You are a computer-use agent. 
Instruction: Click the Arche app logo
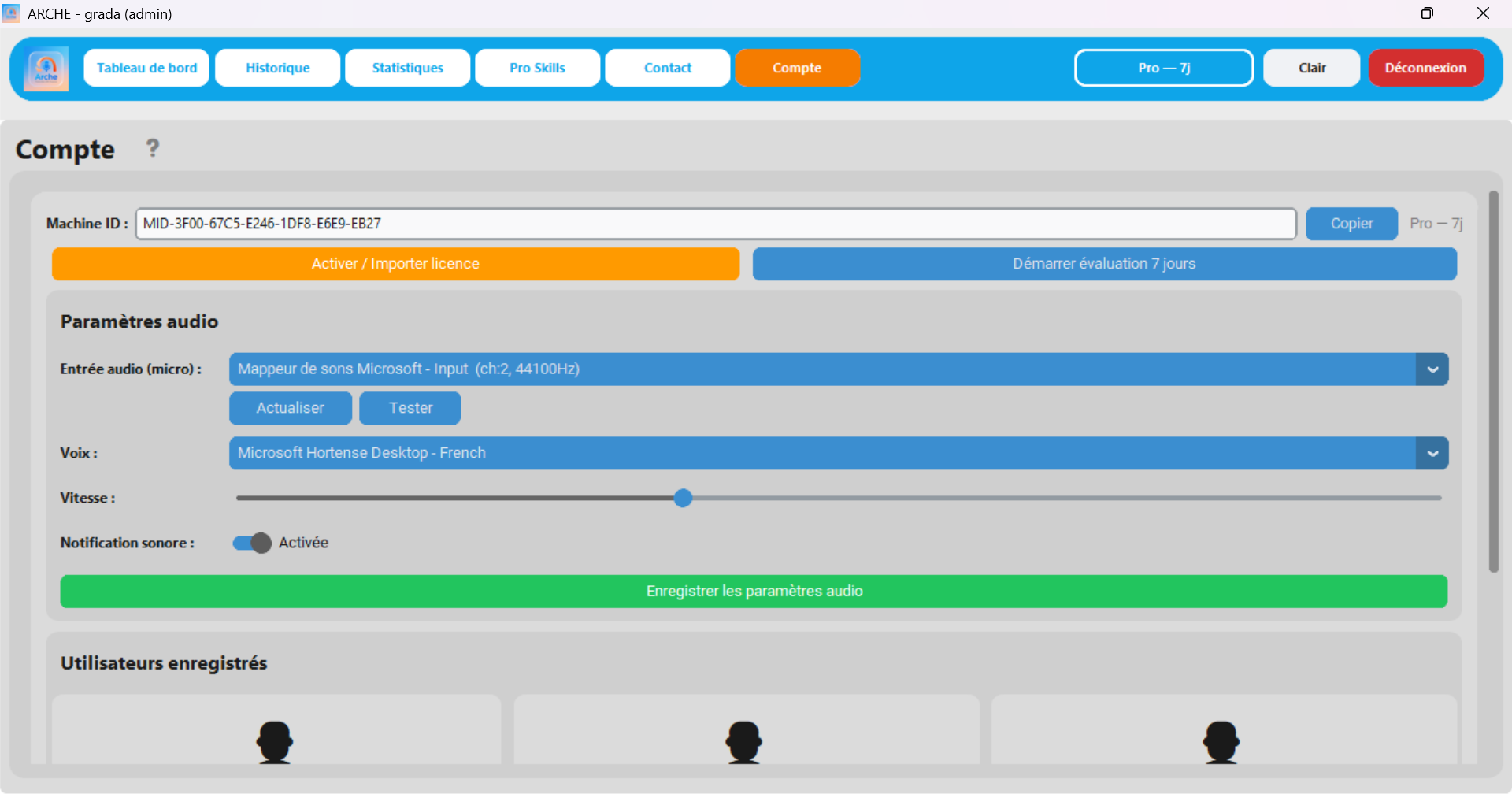[46, 69]
